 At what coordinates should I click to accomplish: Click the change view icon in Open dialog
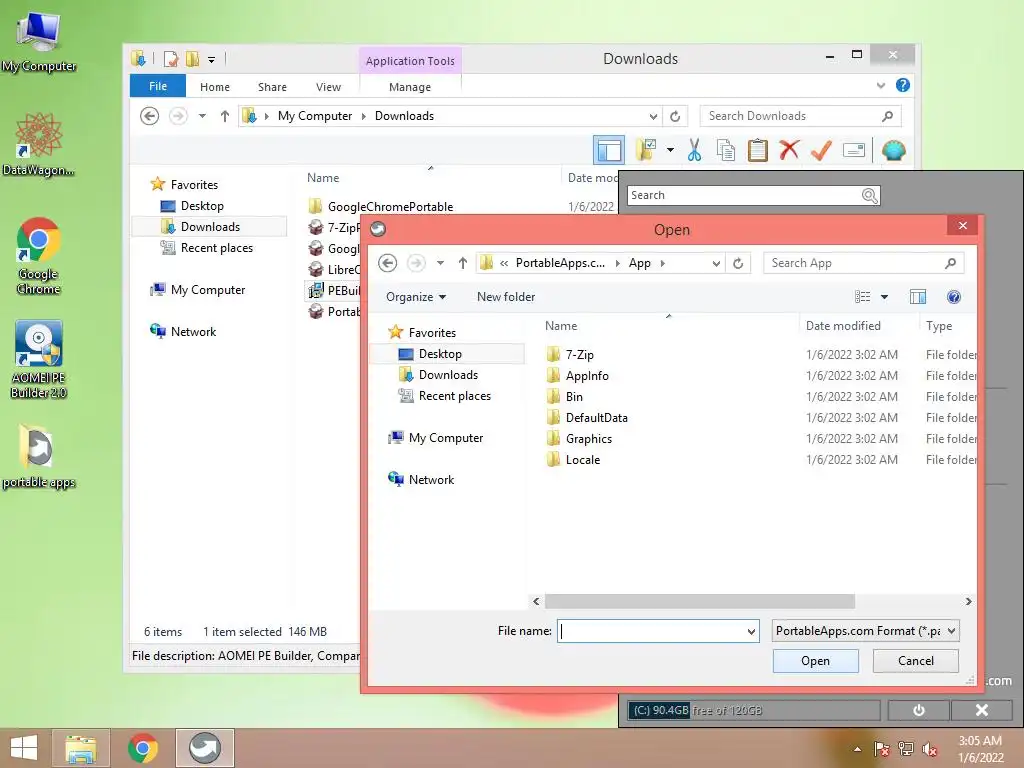[x=862, y=296]
